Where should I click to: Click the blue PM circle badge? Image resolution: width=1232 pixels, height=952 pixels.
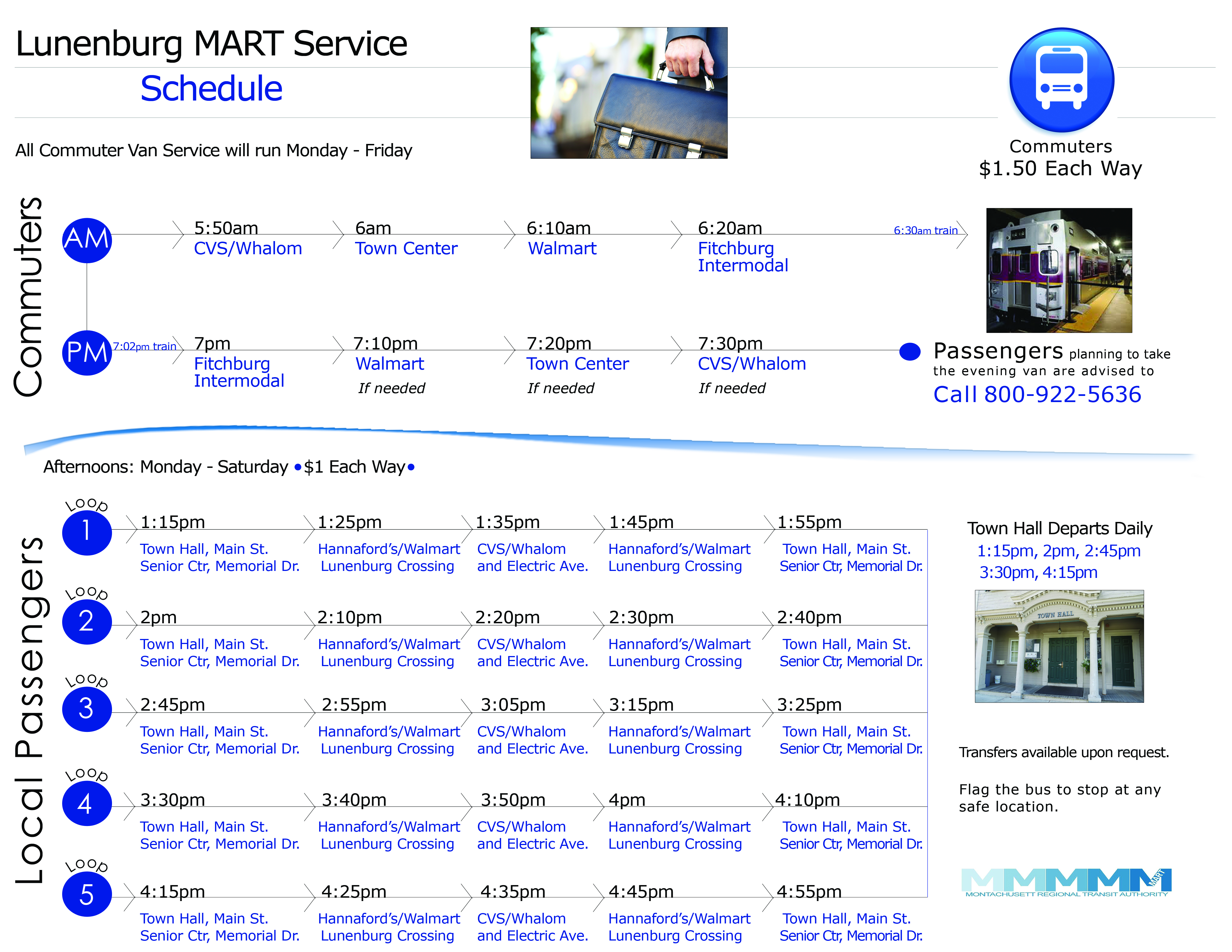coord(87,353)
